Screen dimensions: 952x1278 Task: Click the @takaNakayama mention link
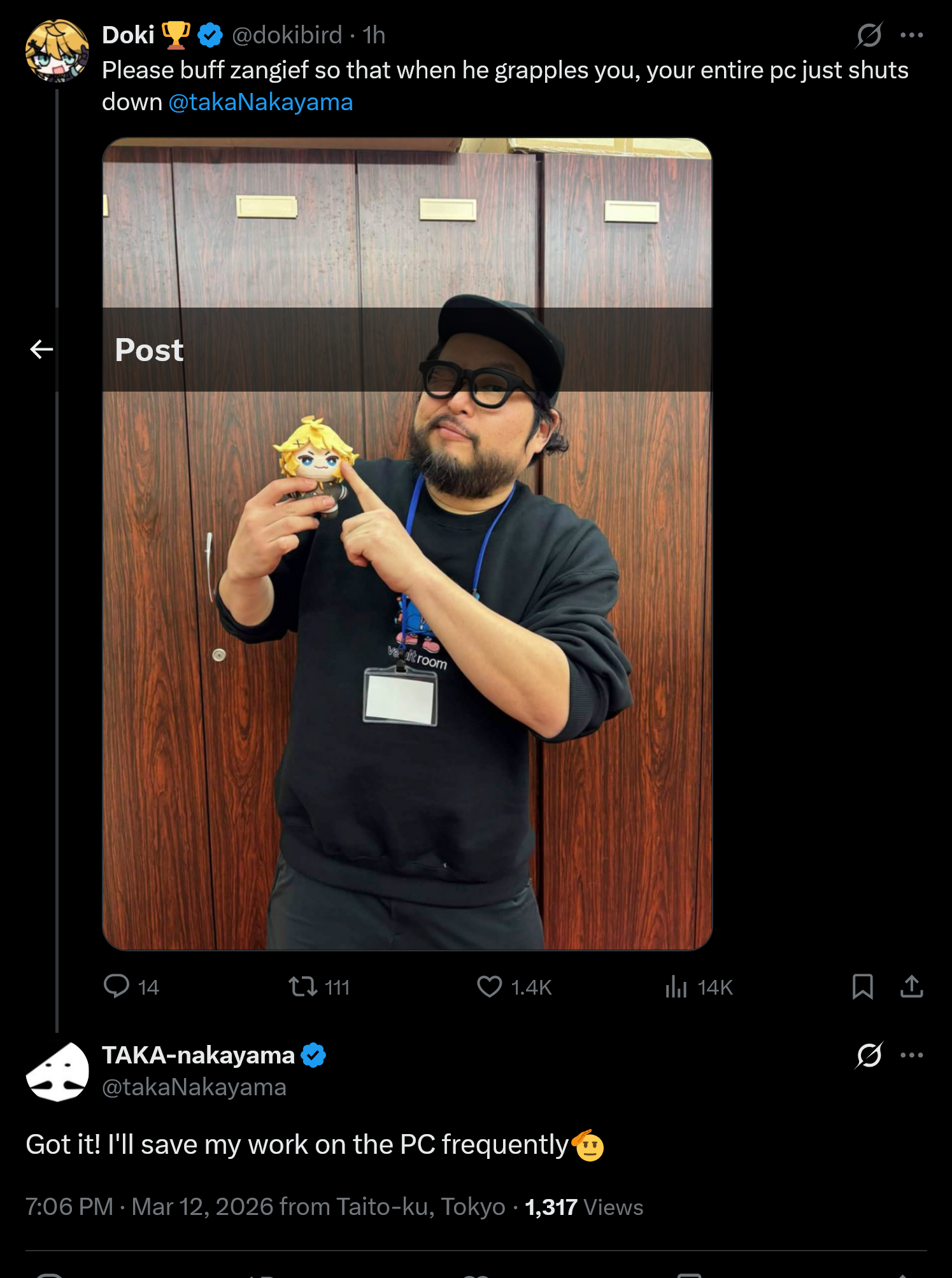pyautogui.click(x=260, y=102)
